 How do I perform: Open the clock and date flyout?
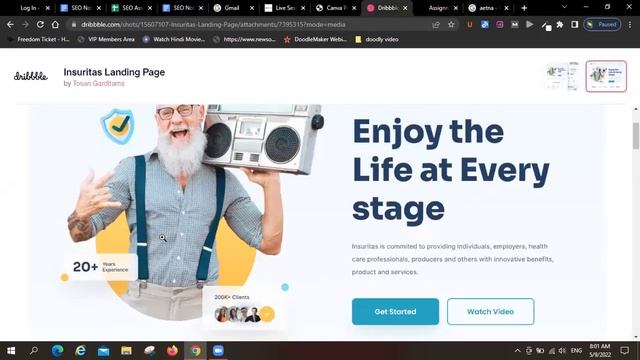tap(600, 351)
